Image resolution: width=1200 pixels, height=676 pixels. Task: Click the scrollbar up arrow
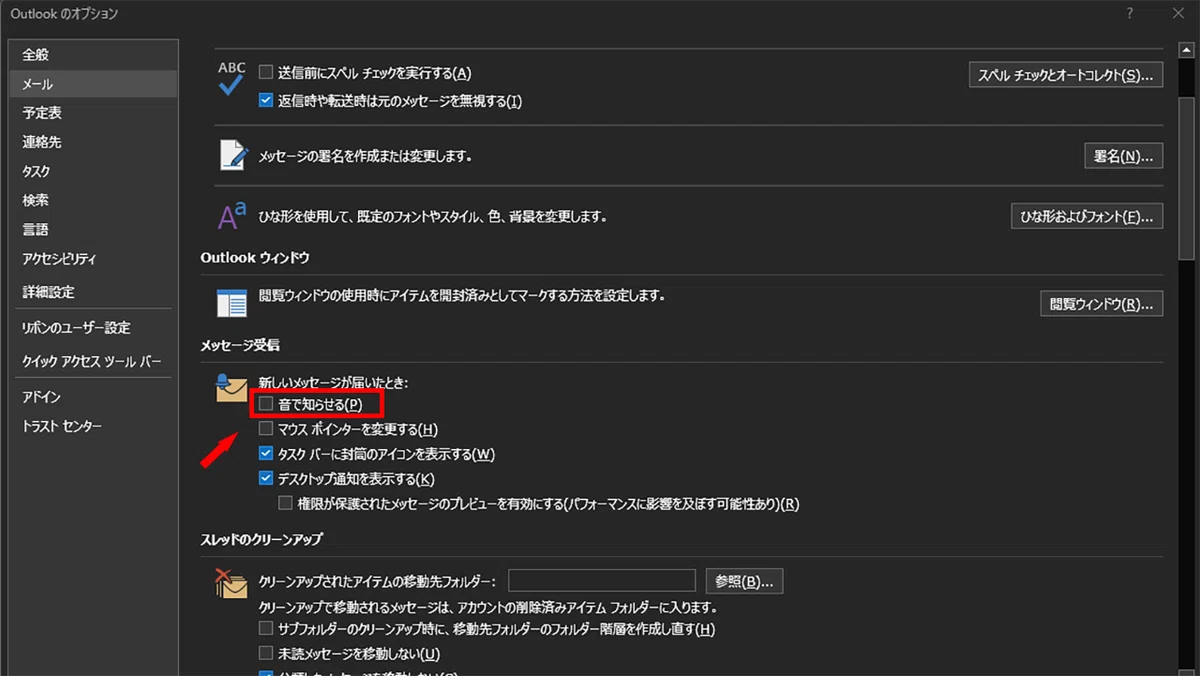(x=1187, y=50)
